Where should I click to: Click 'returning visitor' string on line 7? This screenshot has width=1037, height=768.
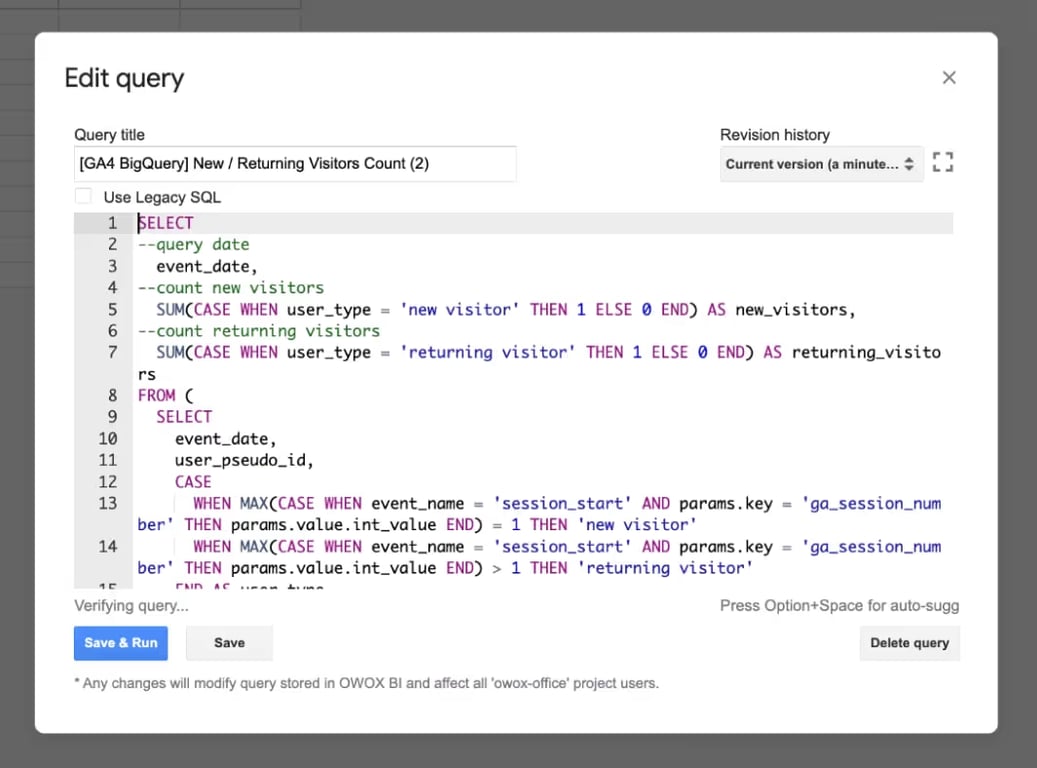point(487,353)
